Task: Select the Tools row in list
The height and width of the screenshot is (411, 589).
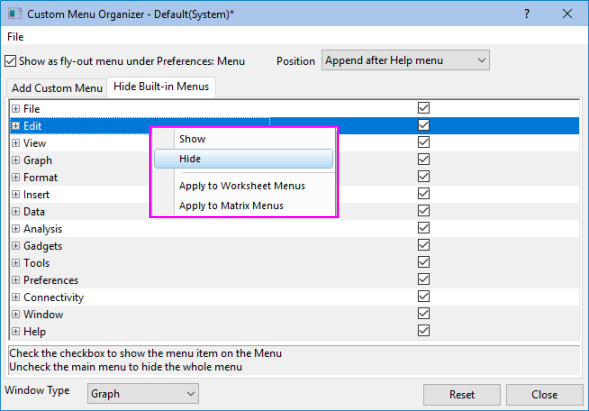Action: point(295,263)
